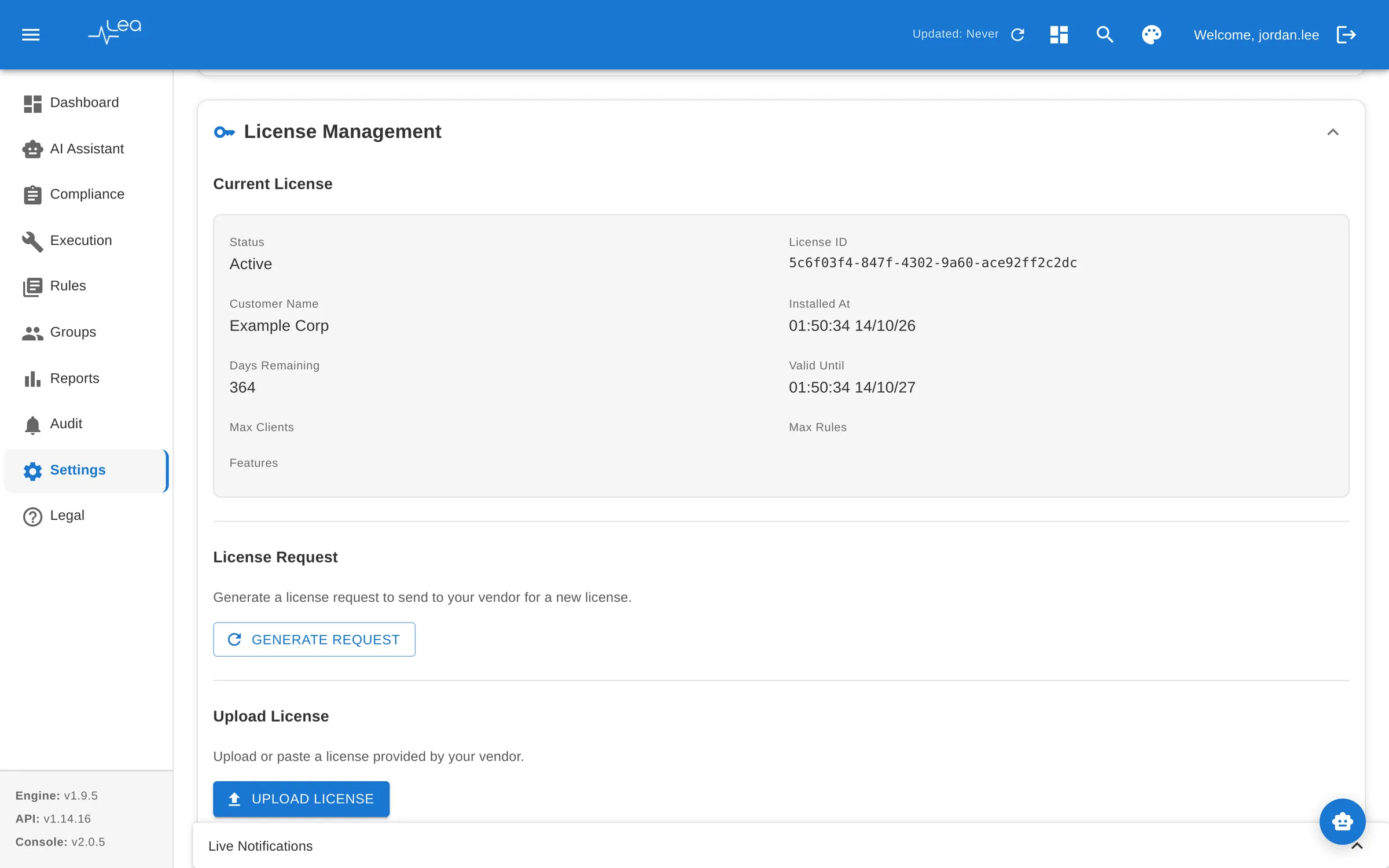
Task: Click the Lea logo in header
Action: click(115, 32)
